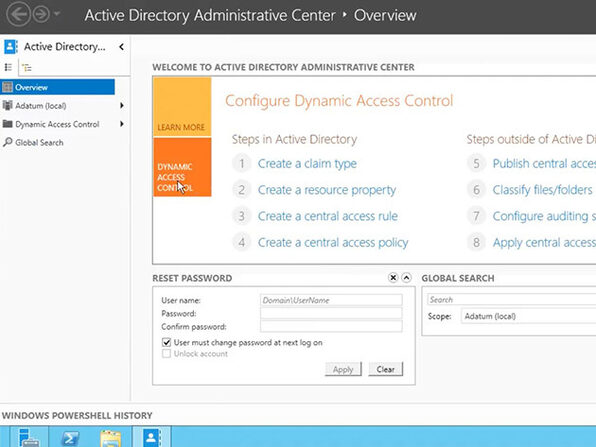Click the Password input field
Viewport: 596px width, 447px height.
(x=331, y=314)
